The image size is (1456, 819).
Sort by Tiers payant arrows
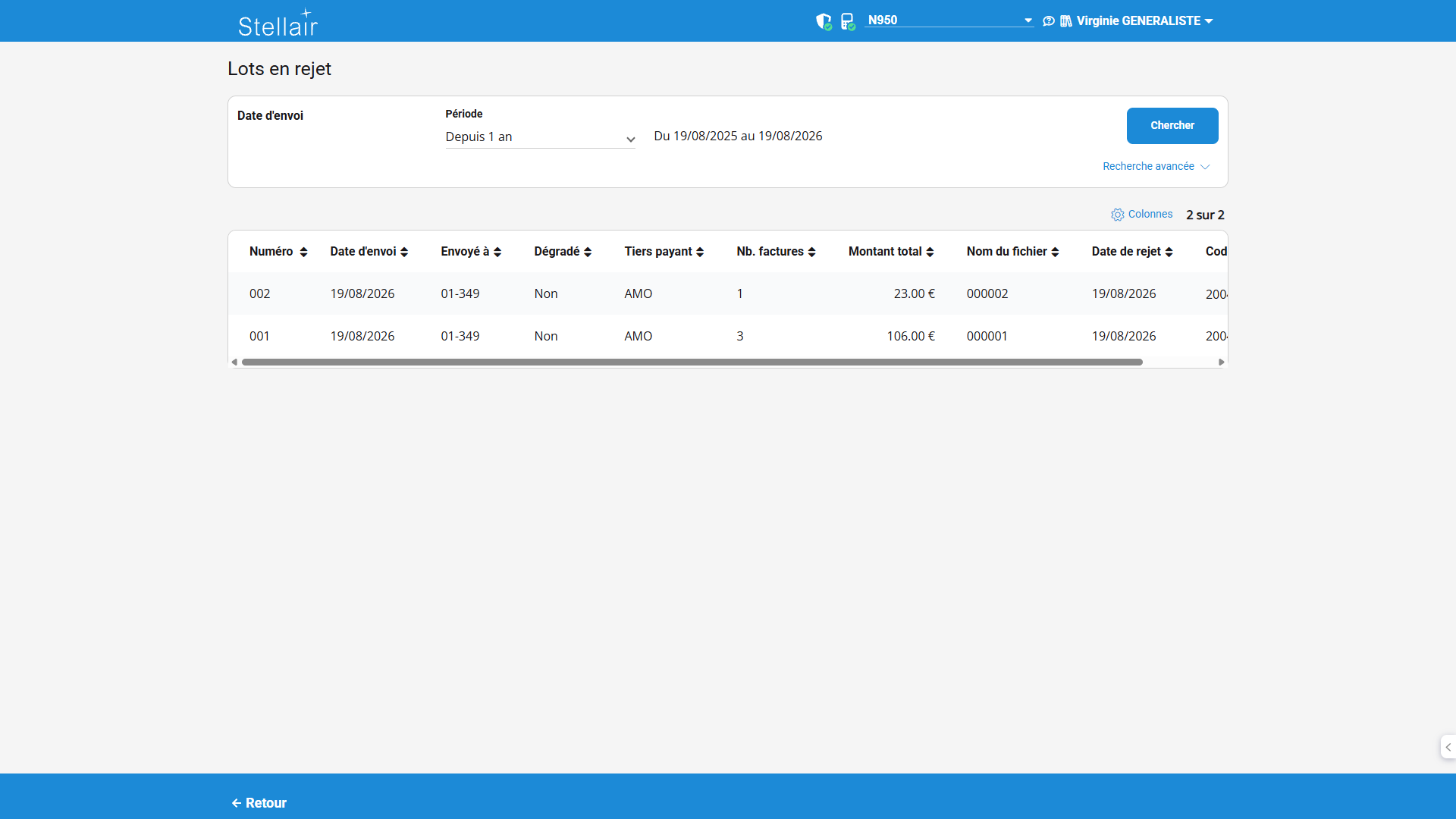(x=700, y=252)
